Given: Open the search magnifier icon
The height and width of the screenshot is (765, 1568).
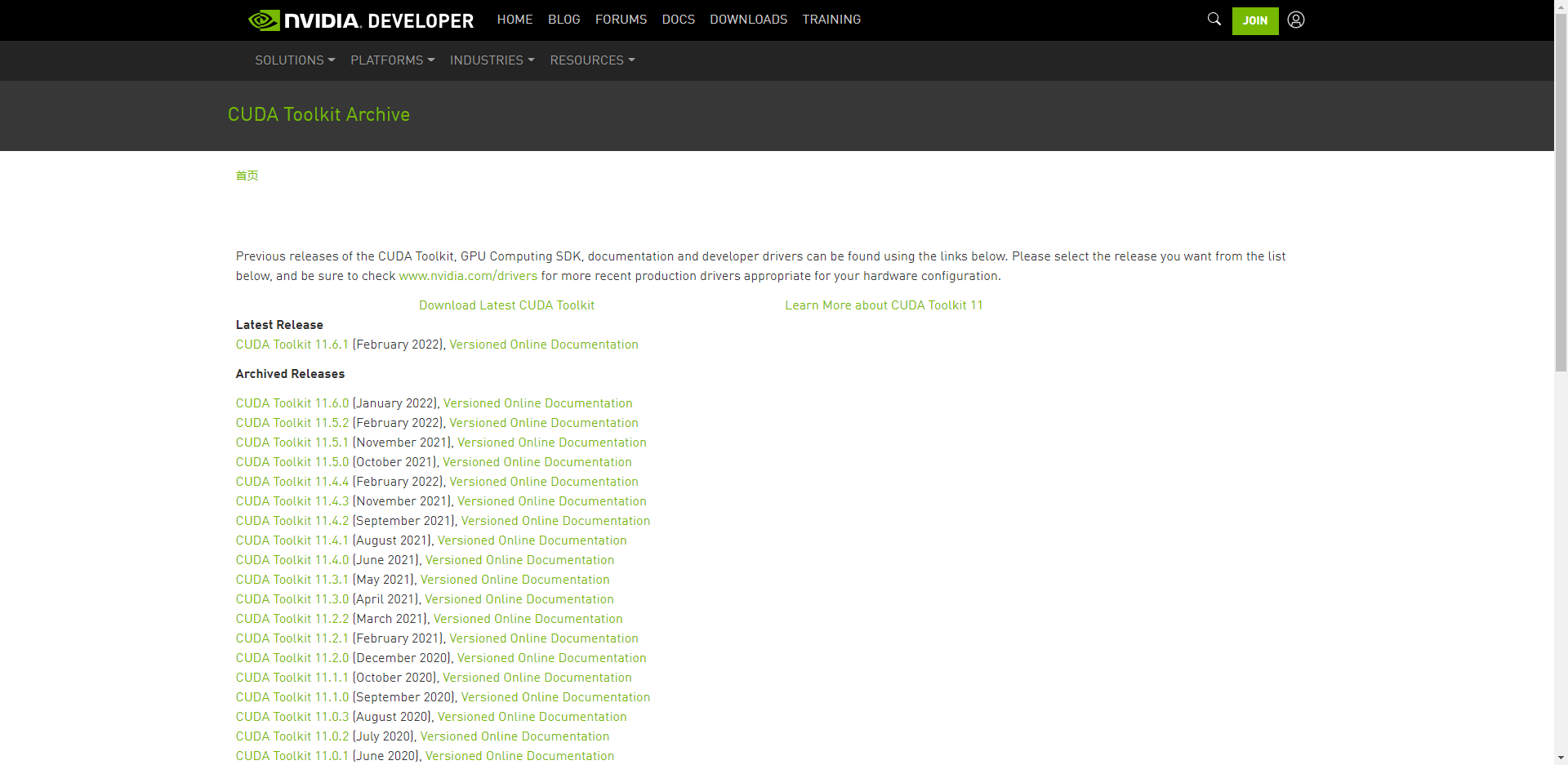Looking at the screenshot, I should [1214, 19].
